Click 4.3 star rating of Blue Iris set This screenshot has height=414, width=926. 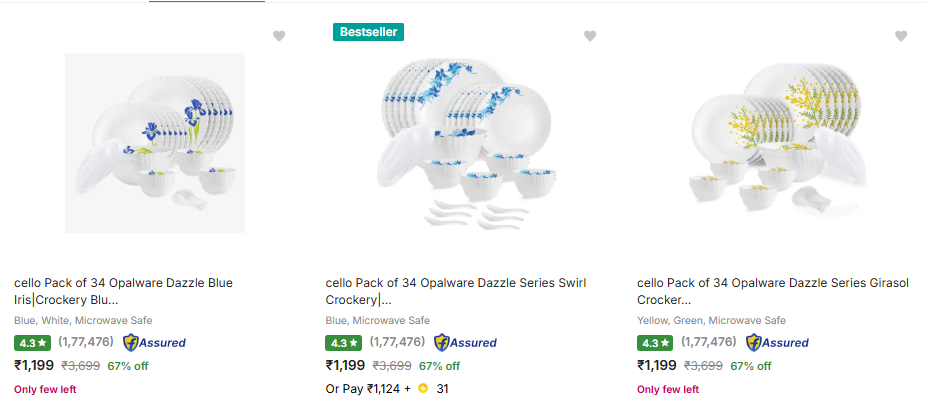(x=32, y=342)
